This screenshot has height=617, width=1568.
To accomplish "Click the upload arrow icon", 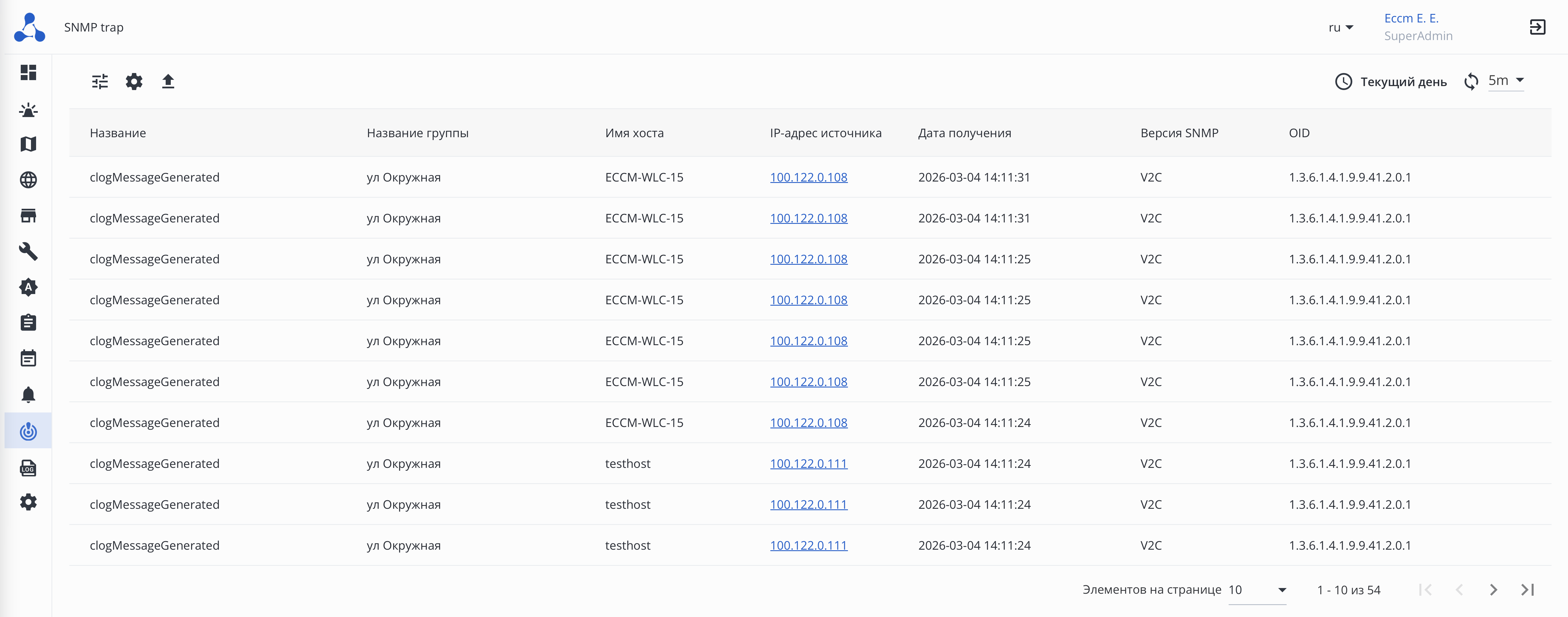I will tap(168, 82).
